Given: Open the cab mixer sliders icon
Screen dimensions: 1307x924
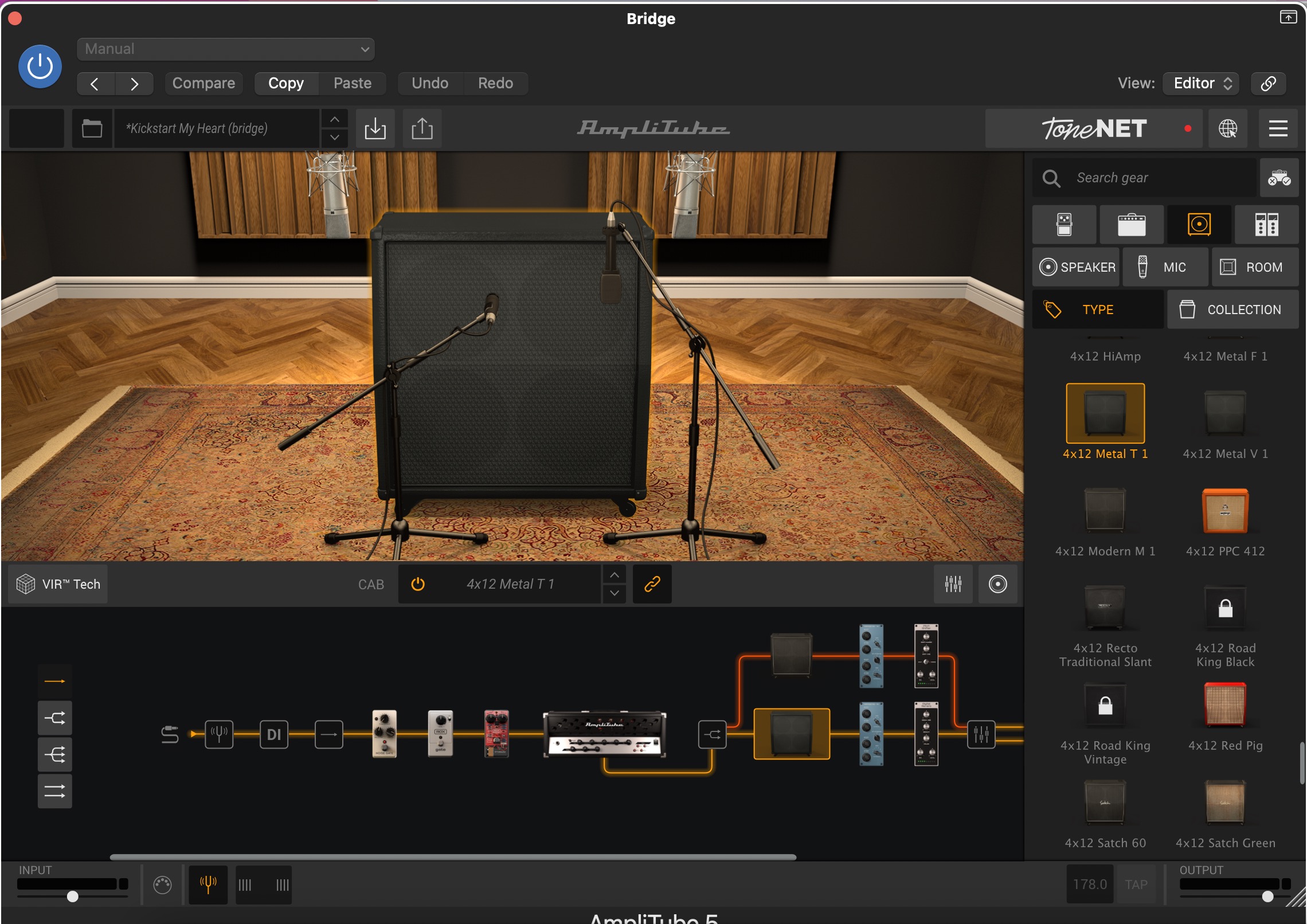Looking at the screenshot, I should point(953,584).
